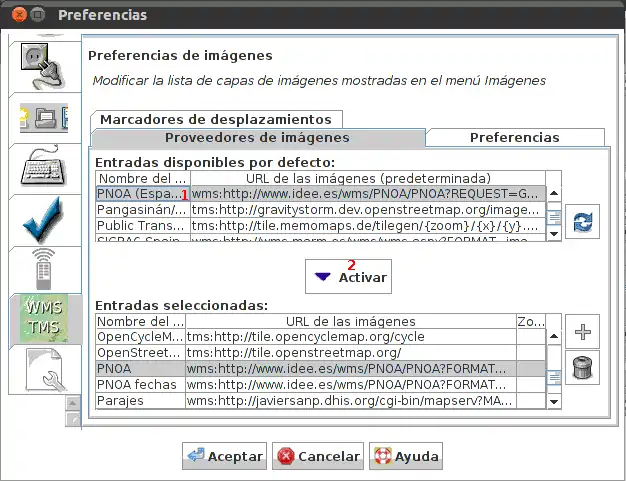Delete selected entry using trash icon
The height and width of the screenshot is (481, 626).
point(580,367)
